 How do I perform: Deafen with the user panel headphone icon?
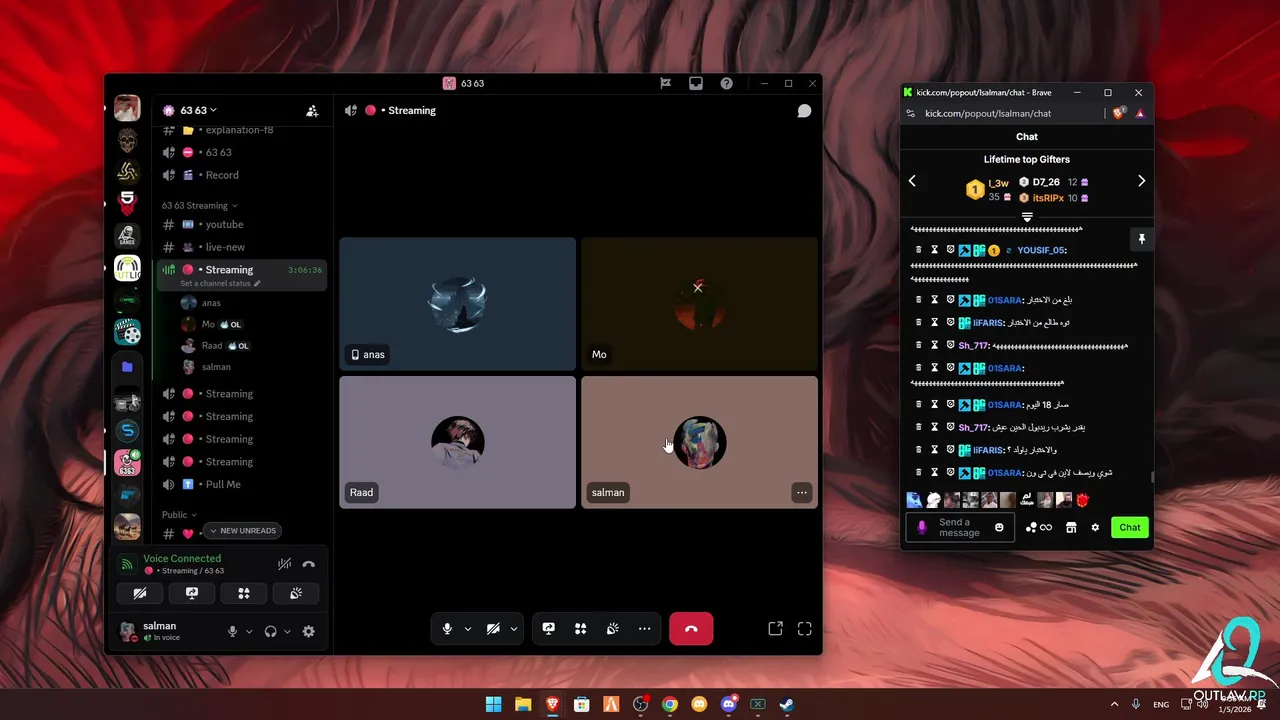coord(270,631)
